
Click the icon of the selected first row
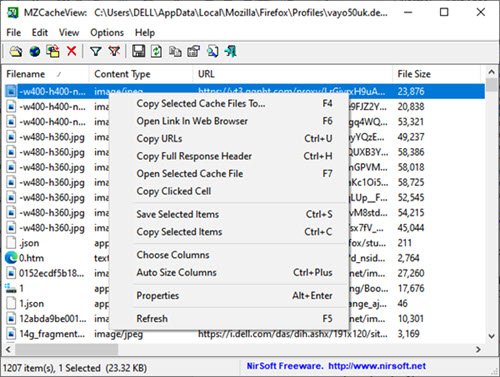pos(11,91)
